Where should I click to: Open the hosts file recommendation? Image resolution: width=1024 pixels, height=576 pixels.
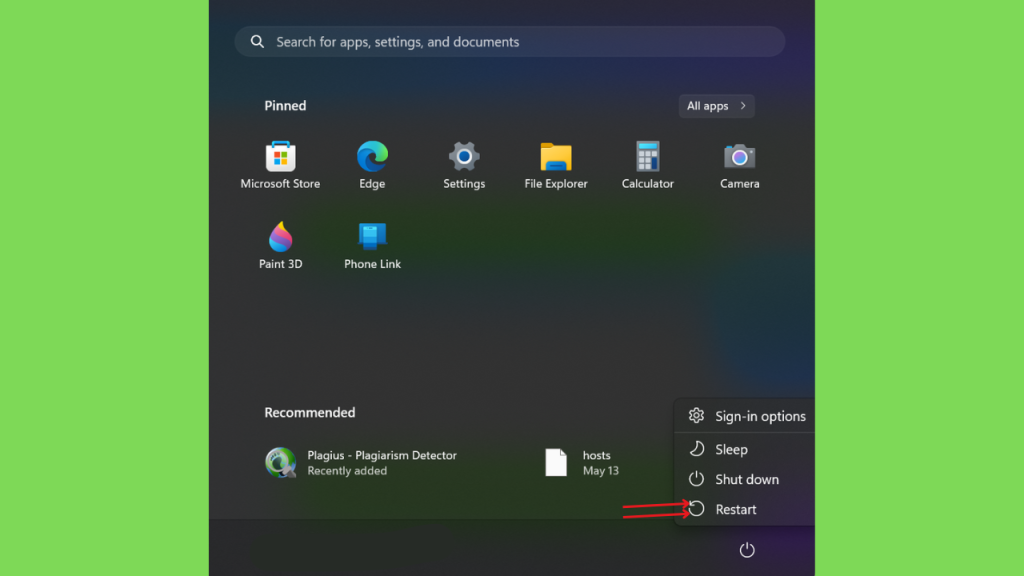[x=582, y=462]
